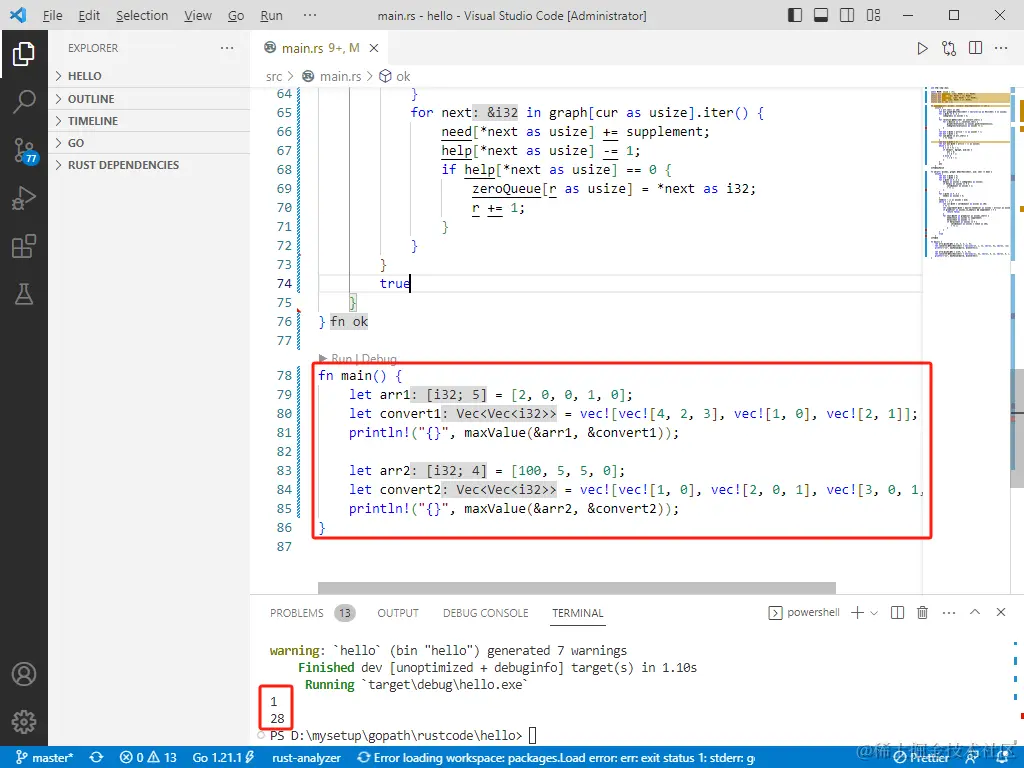Toggle primary side bar layout icon
Screen dimensions: 1024x768
click(795, 15)
